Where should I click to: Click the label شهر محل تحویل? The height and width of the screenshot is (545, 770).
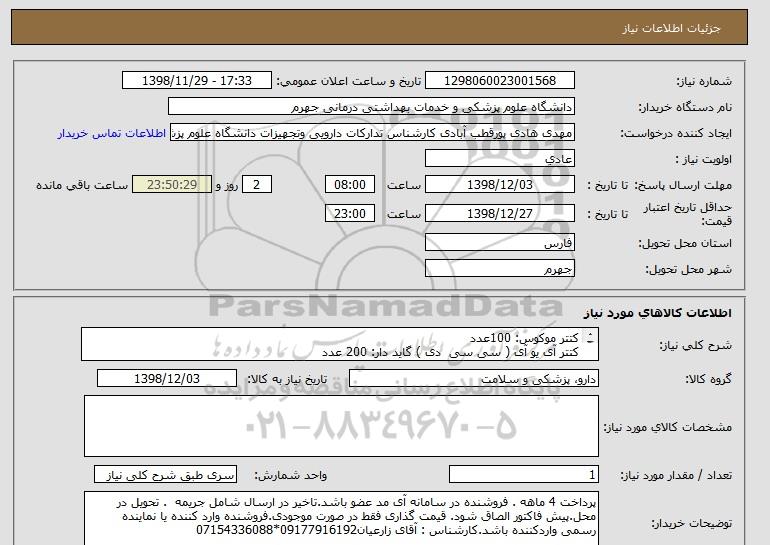[688, 269]
